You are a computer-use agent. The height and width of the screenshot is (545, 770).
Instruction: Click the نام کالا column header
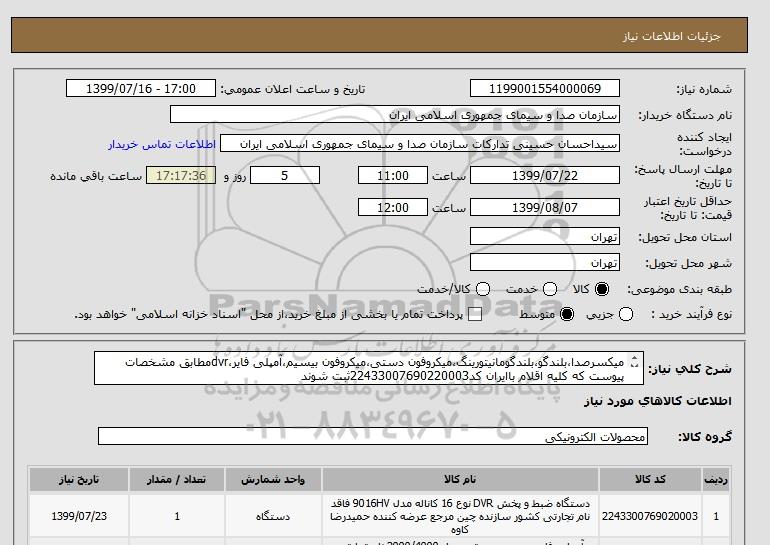(x=460, y=479)
